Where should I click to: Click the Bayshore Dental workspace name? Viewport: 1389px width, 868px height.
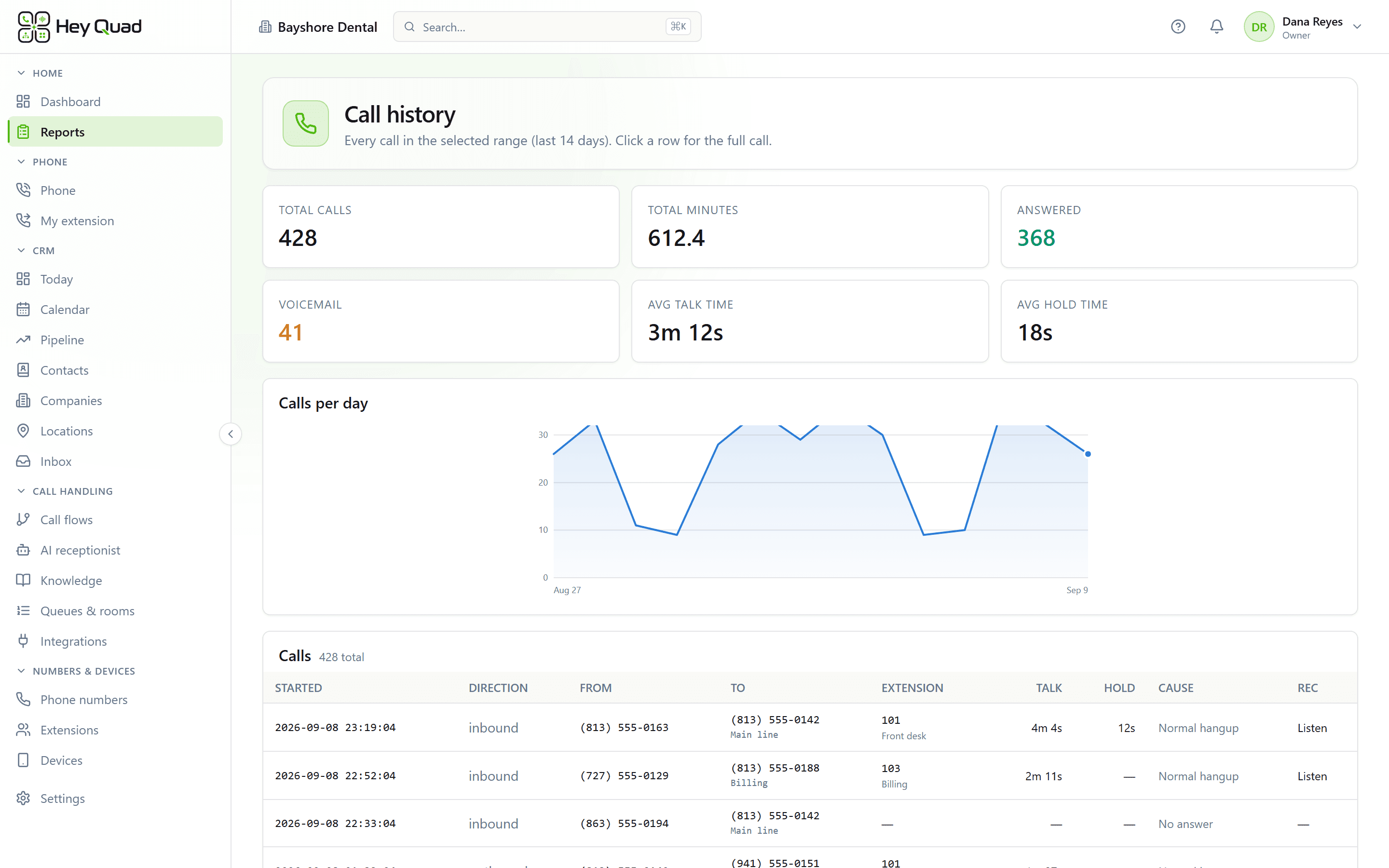coord(327,27)
